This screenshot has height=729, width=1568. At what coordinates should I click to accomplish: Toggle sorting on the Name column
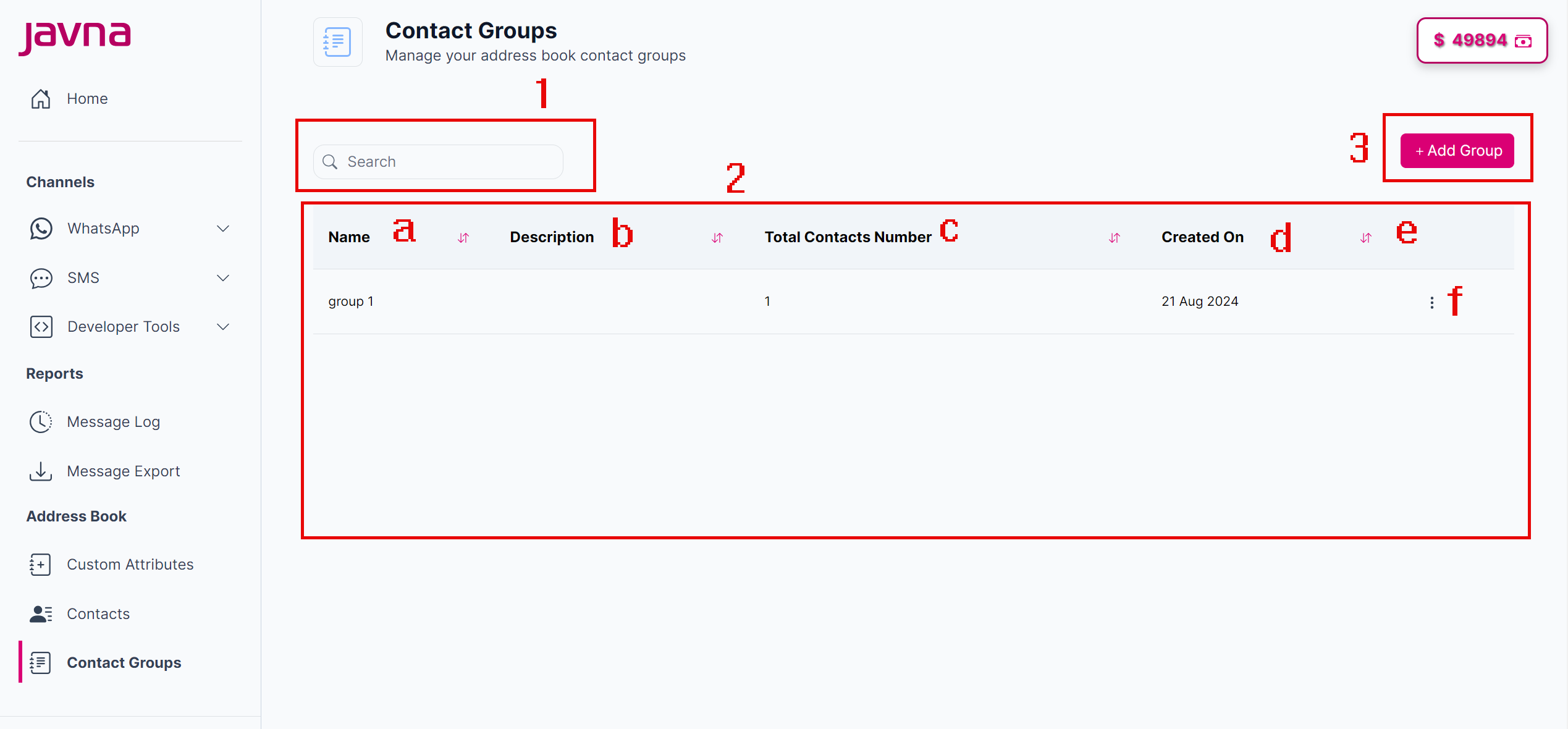click(463, 237)
